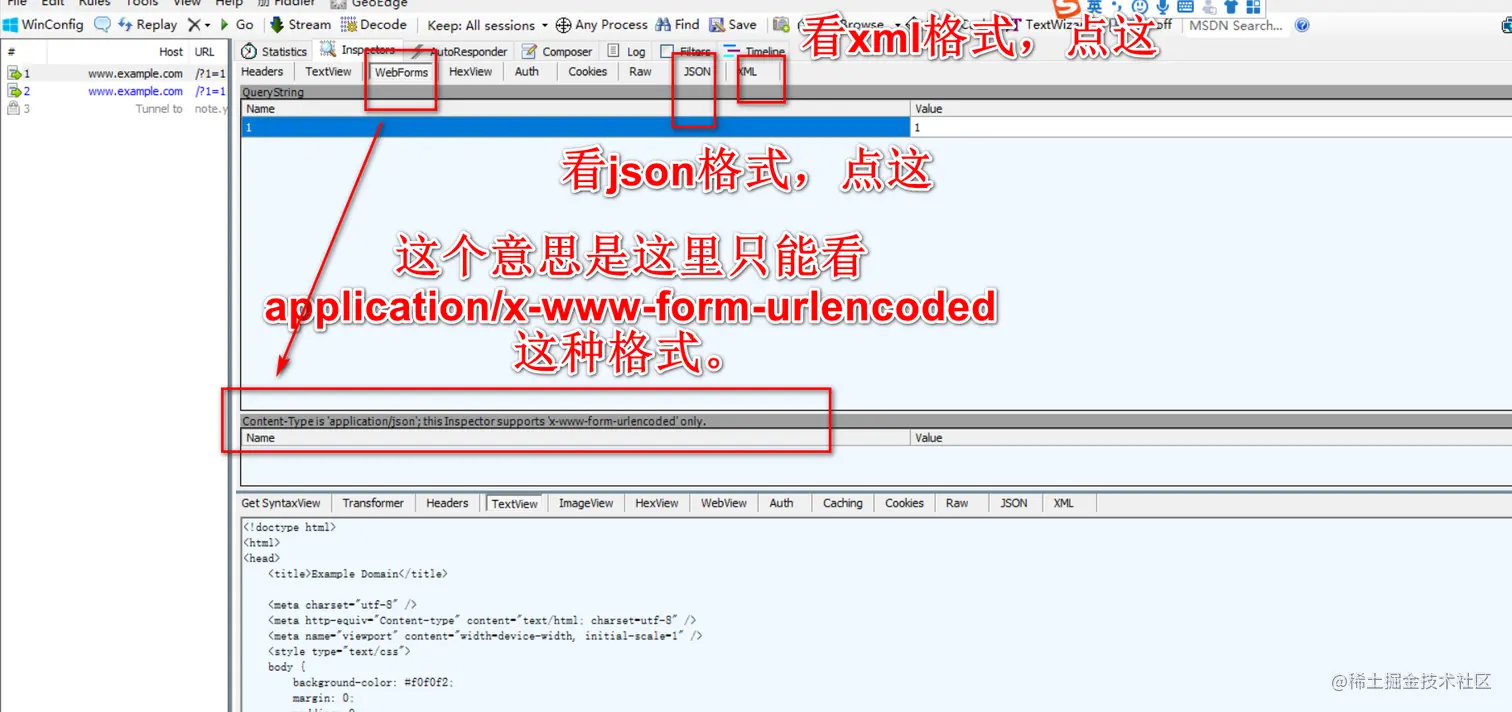Open the Caching response tab

(843, 503)
